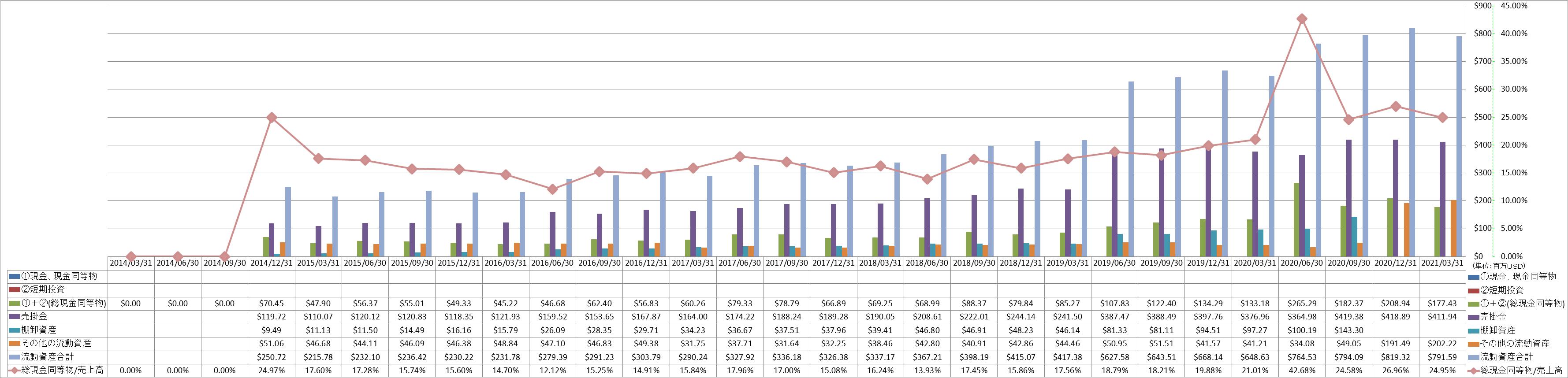Click the 2017/06/30 date label
The height and width of the screenshot is (378, 1568).
coord(740,263)
